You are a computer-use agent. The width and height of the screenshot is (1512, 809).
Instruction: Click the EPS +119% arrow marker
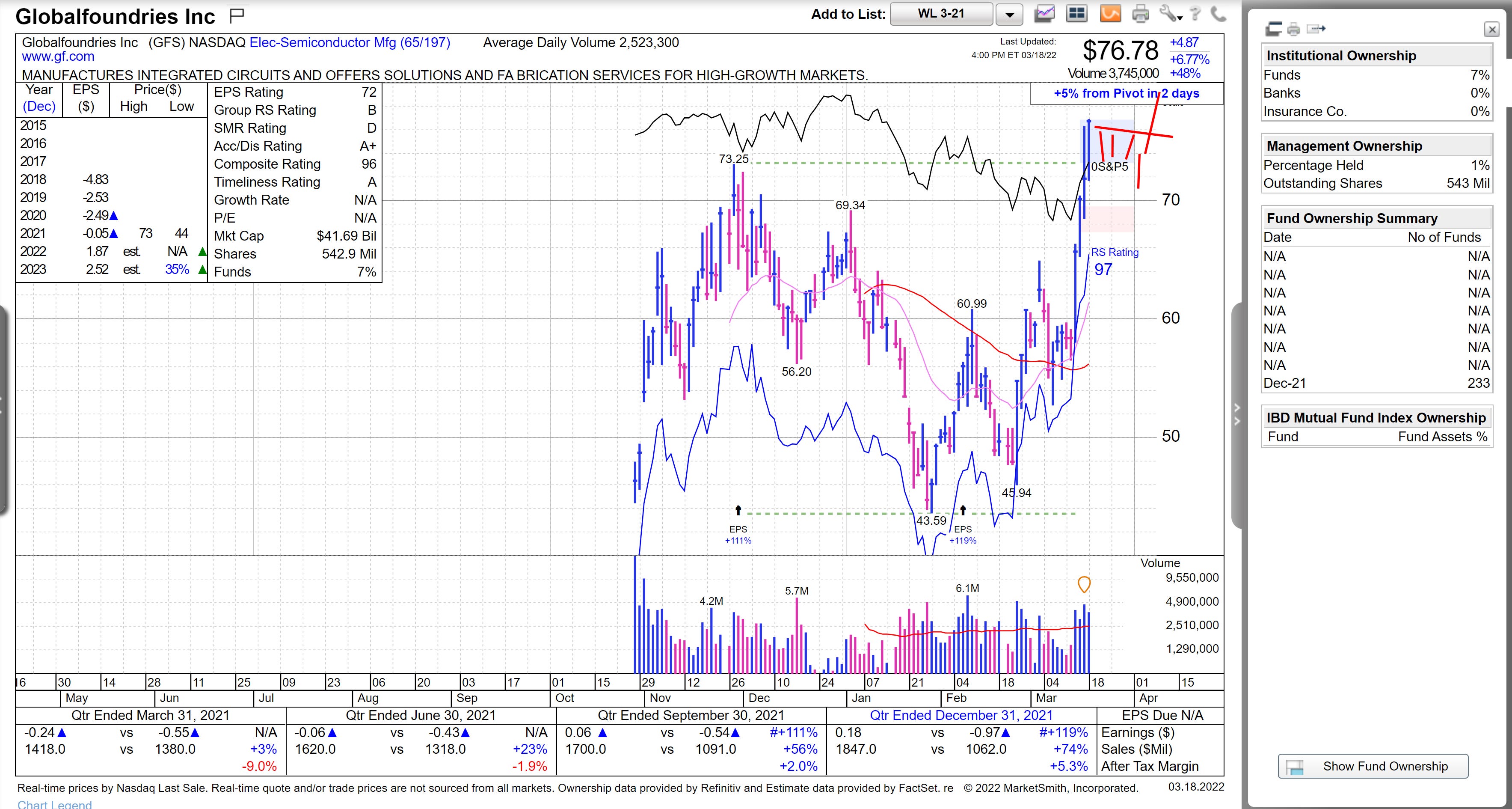point(963,510)
